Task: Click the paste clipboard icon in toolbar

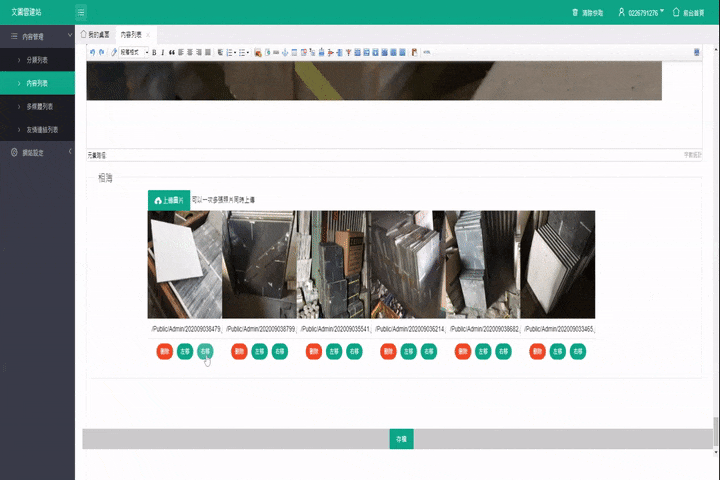Action: coord(414,52)
